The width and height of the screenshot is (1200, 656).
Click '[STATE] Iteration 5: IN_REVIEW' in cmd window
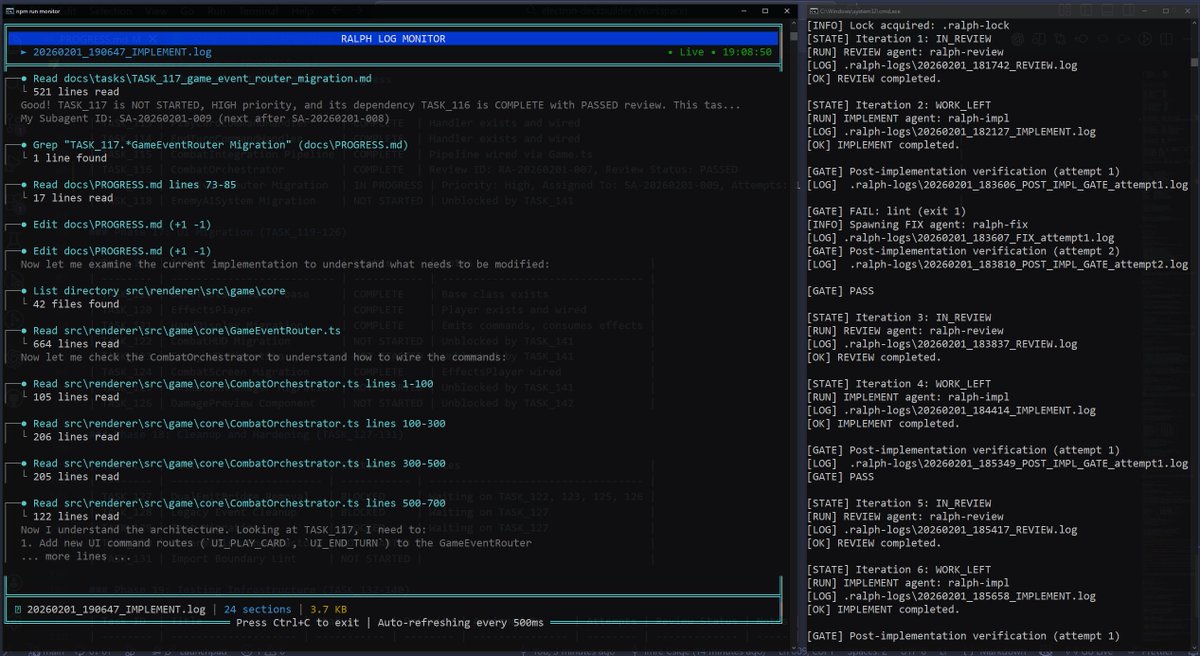(898, 503)
